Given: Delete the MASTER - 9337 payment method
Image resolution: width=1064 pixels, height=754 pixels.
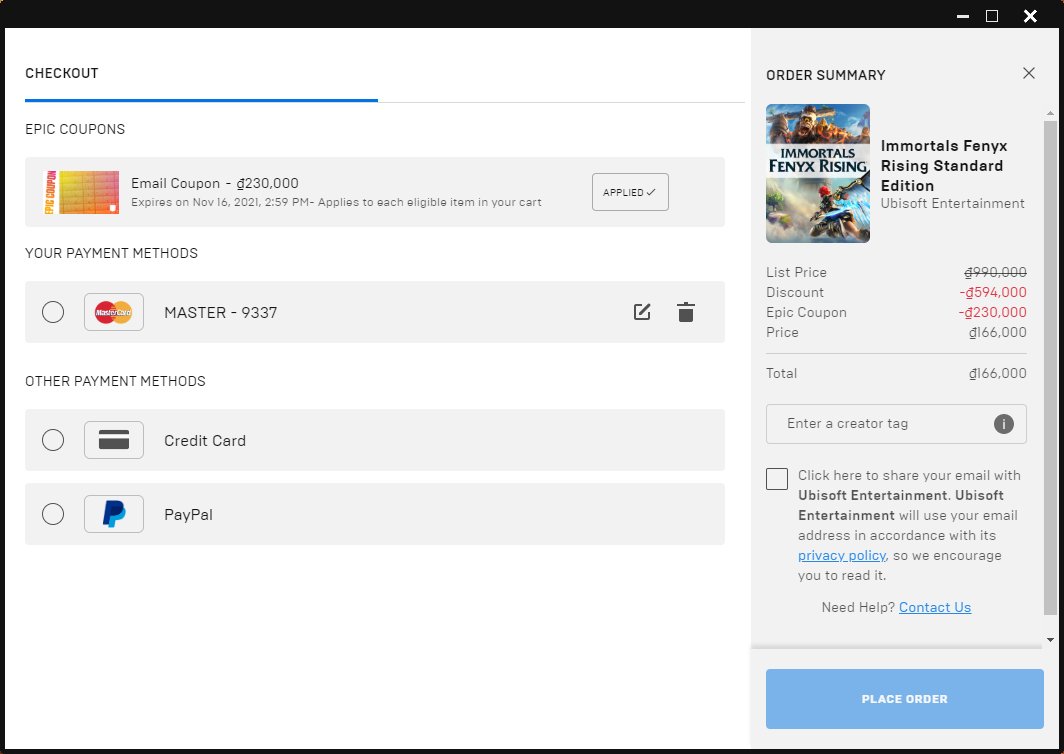Looking at the screenshot, I should (x=686, y=312).
